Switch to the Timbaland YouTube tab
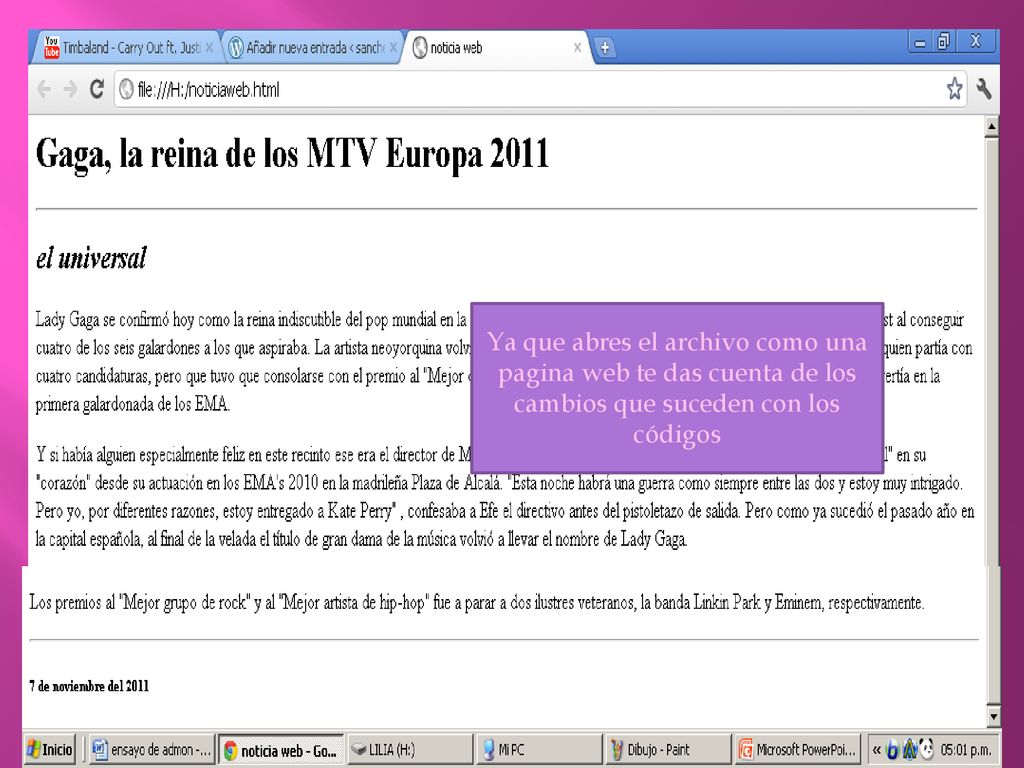Viewport: 1024px width, 768px height. point(124,48)
